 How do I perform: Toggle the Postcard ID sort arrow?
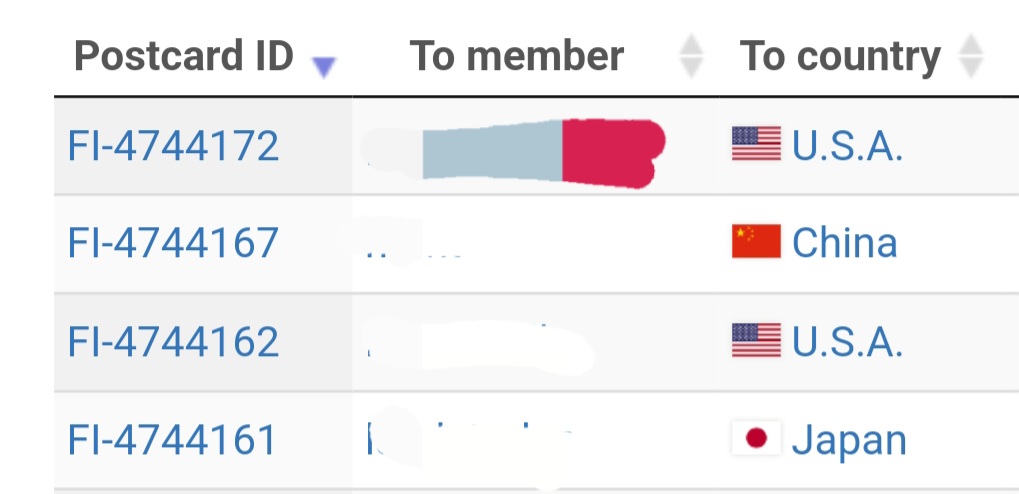[323, 66]
